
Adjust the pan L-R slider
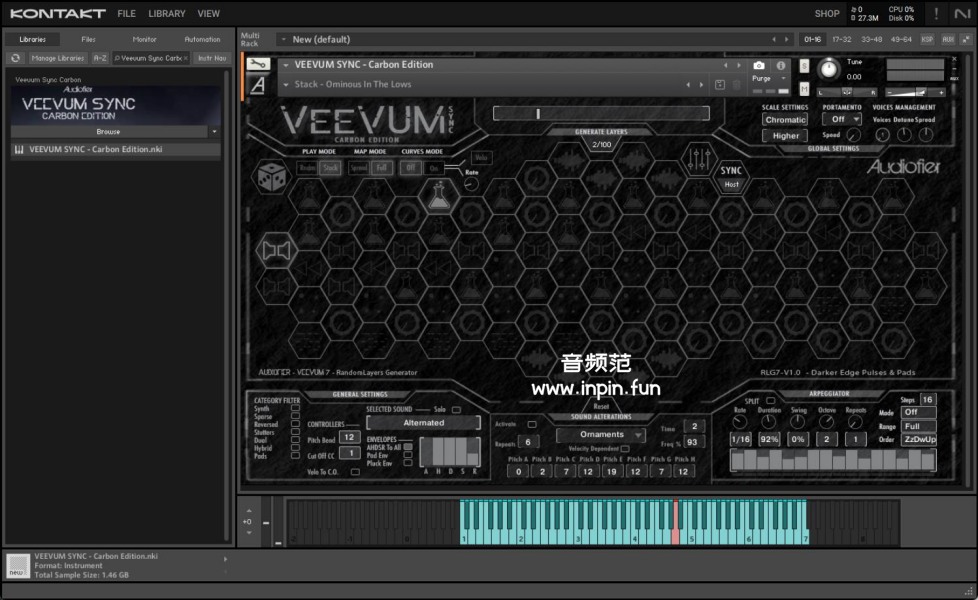tap(847, 92)
